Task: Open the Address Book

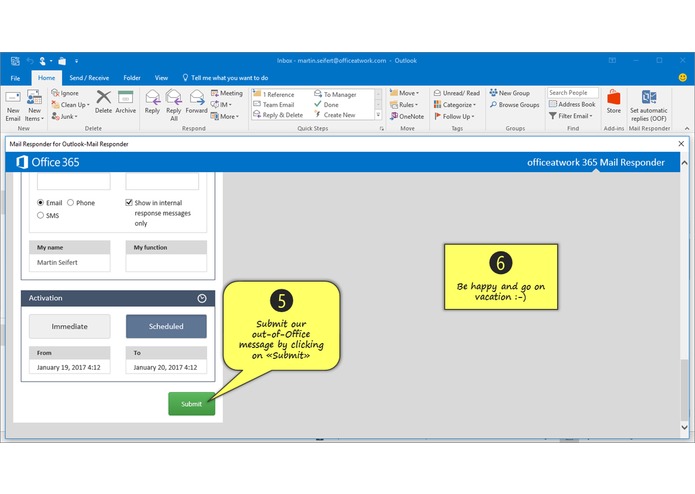Action: (x=572, y=104)
